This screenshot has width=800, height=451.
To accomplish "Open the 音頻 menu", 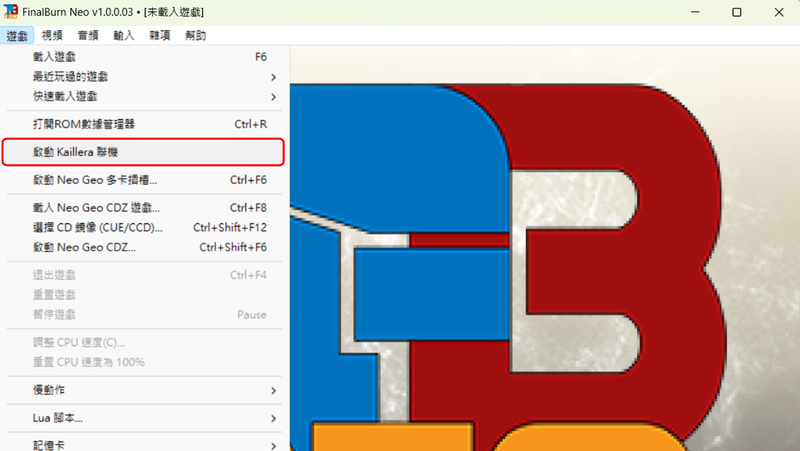I will click(x=88, y=35).
